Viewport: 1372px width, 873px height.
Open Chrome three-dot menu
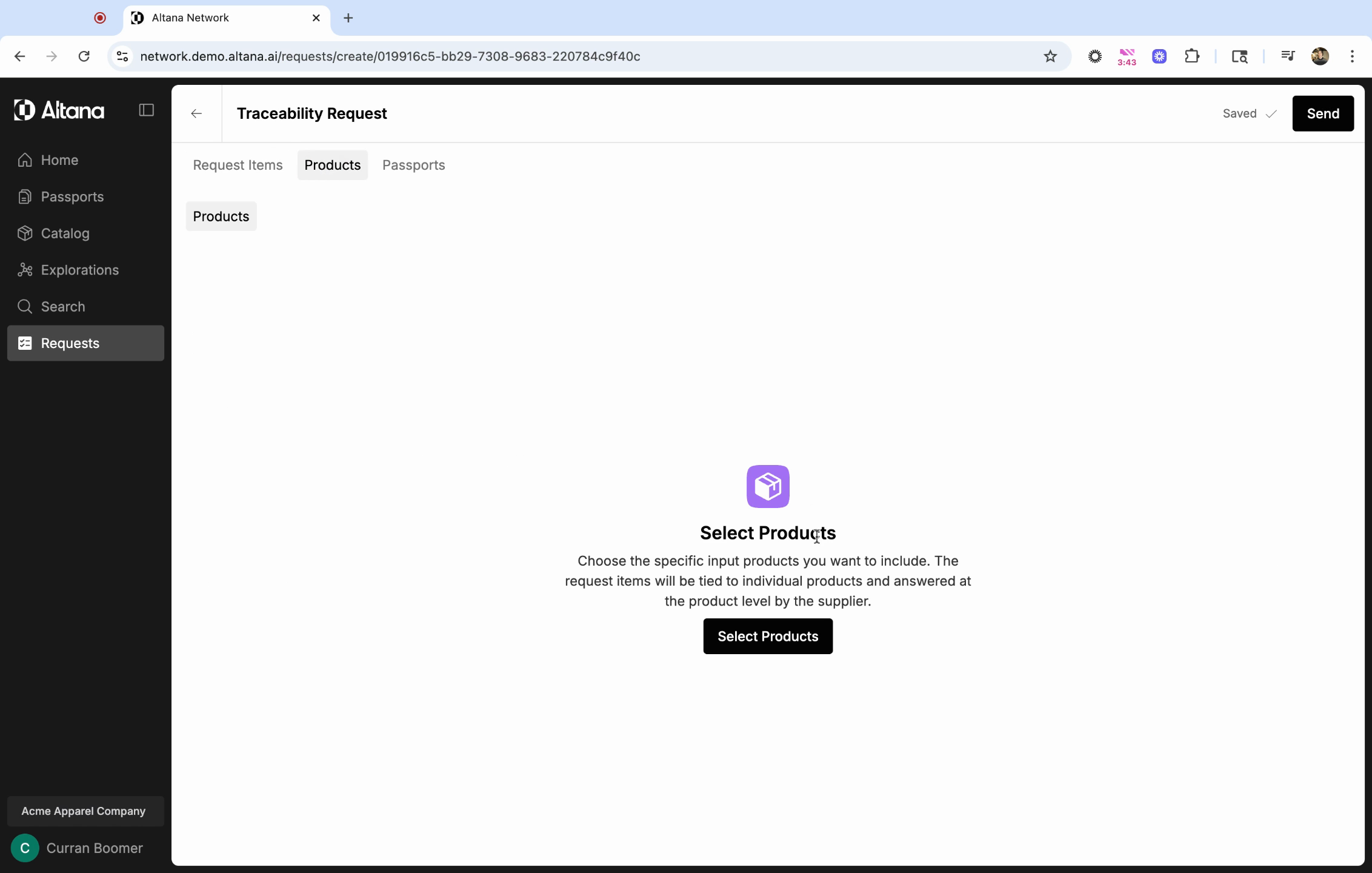pyautogui.click(x=1352, y=56)
